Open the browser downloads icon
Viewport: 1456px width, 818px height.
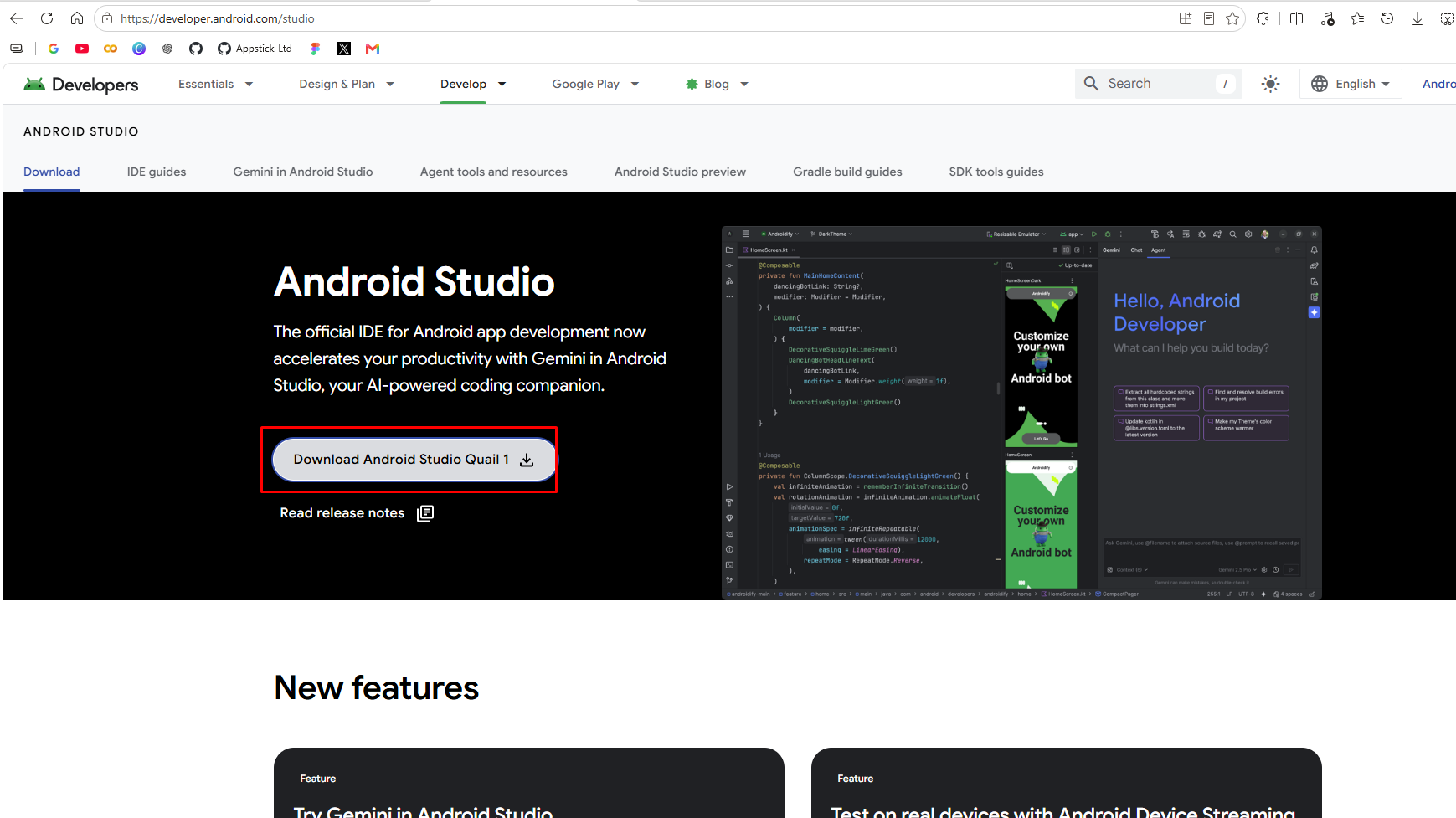coord(1417,18)
